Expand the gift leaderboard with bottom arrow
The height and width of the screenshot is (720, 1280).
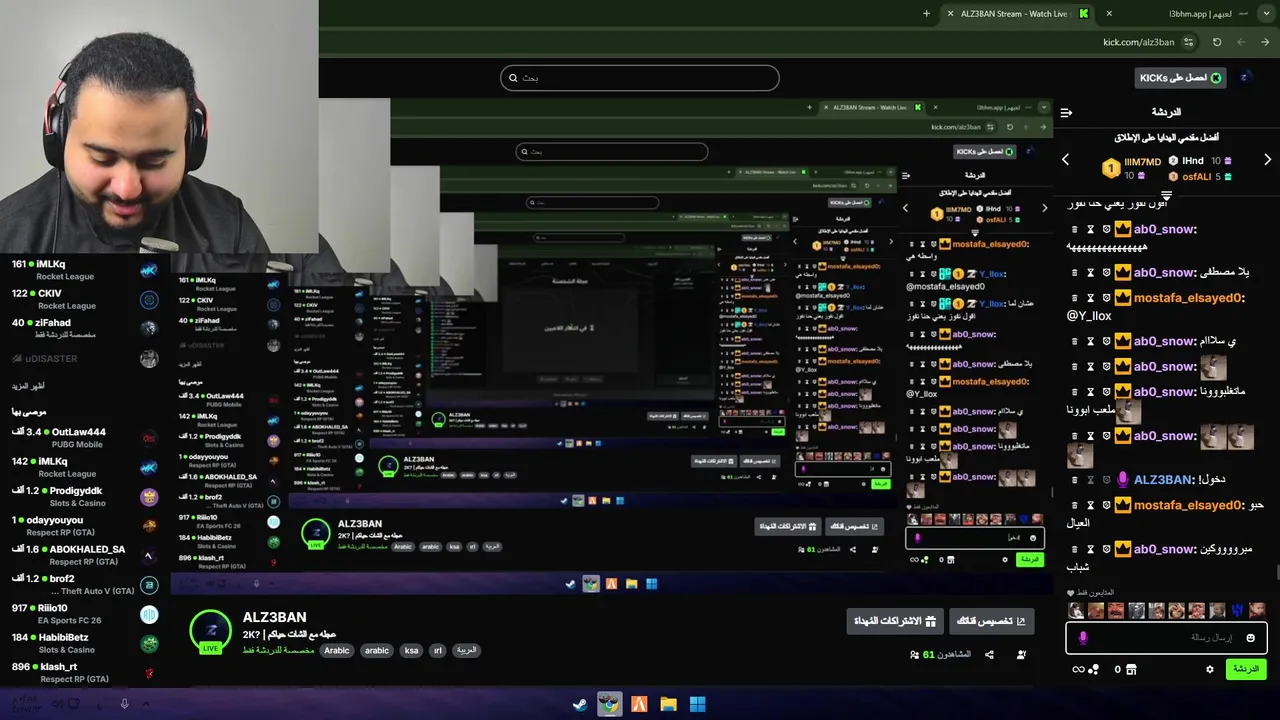click(1166, 195)
